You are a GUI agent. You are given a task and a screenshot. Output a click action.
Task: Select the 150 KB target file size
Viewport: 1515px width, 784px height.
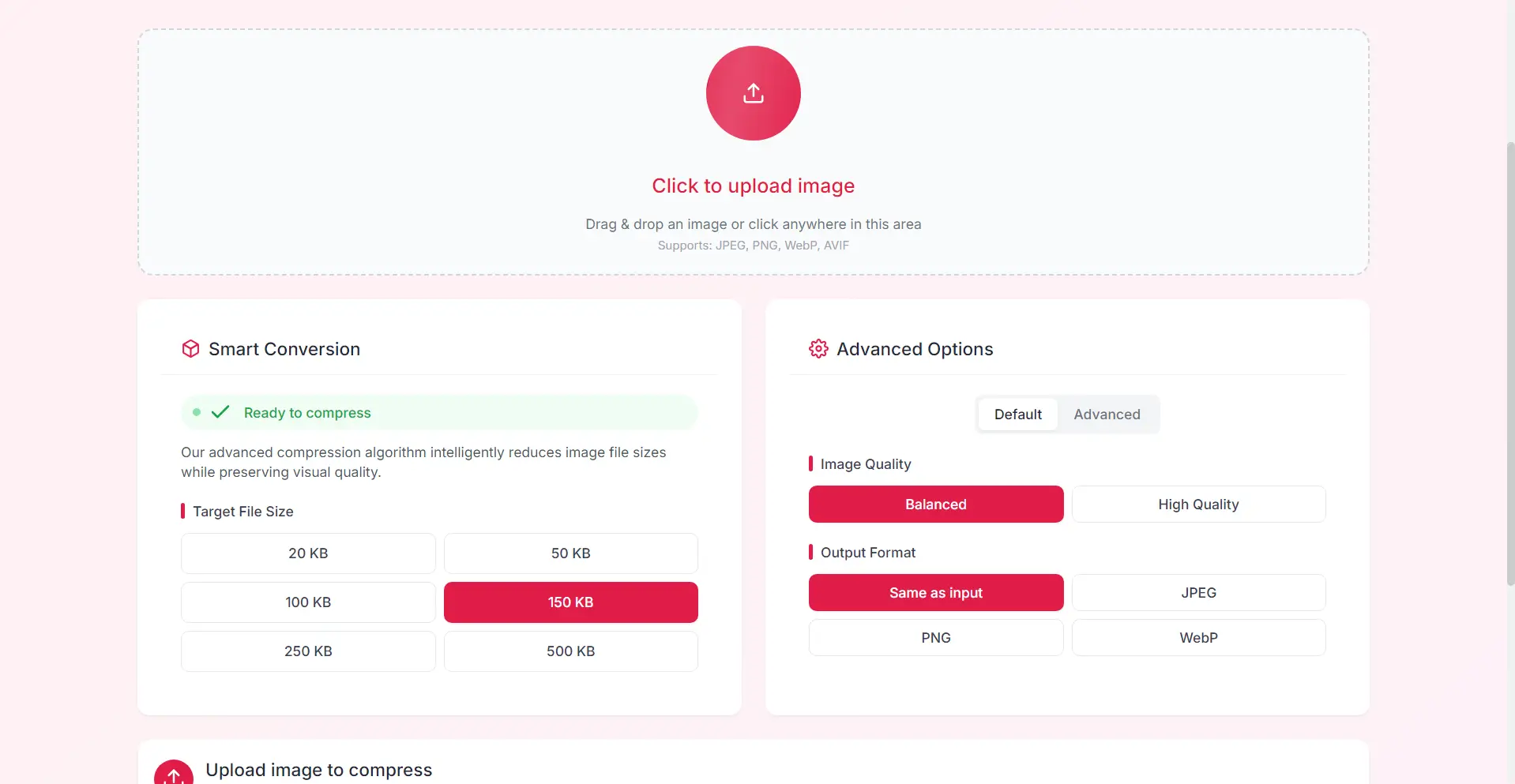(x=570, y=602)
